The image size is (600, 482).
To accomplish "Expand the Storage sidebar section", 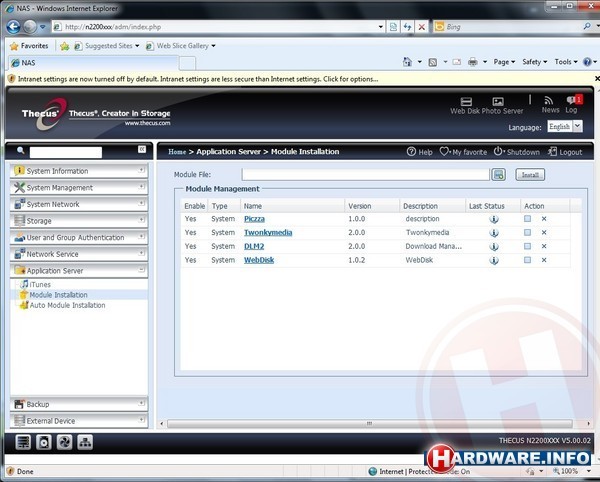I will 79,221.
